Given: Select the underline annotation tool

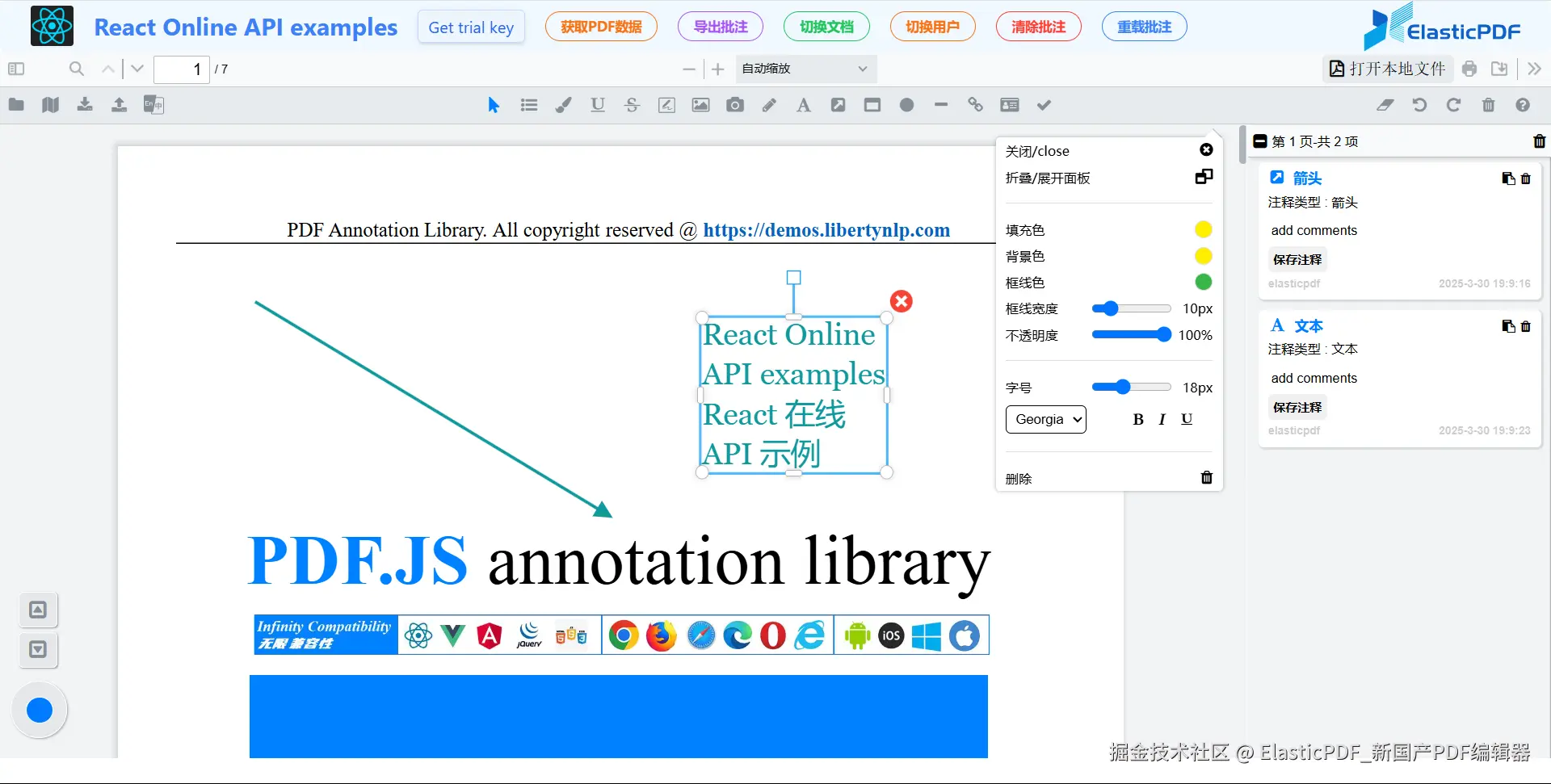Looking at the screenshot, I should pos(598,105).
